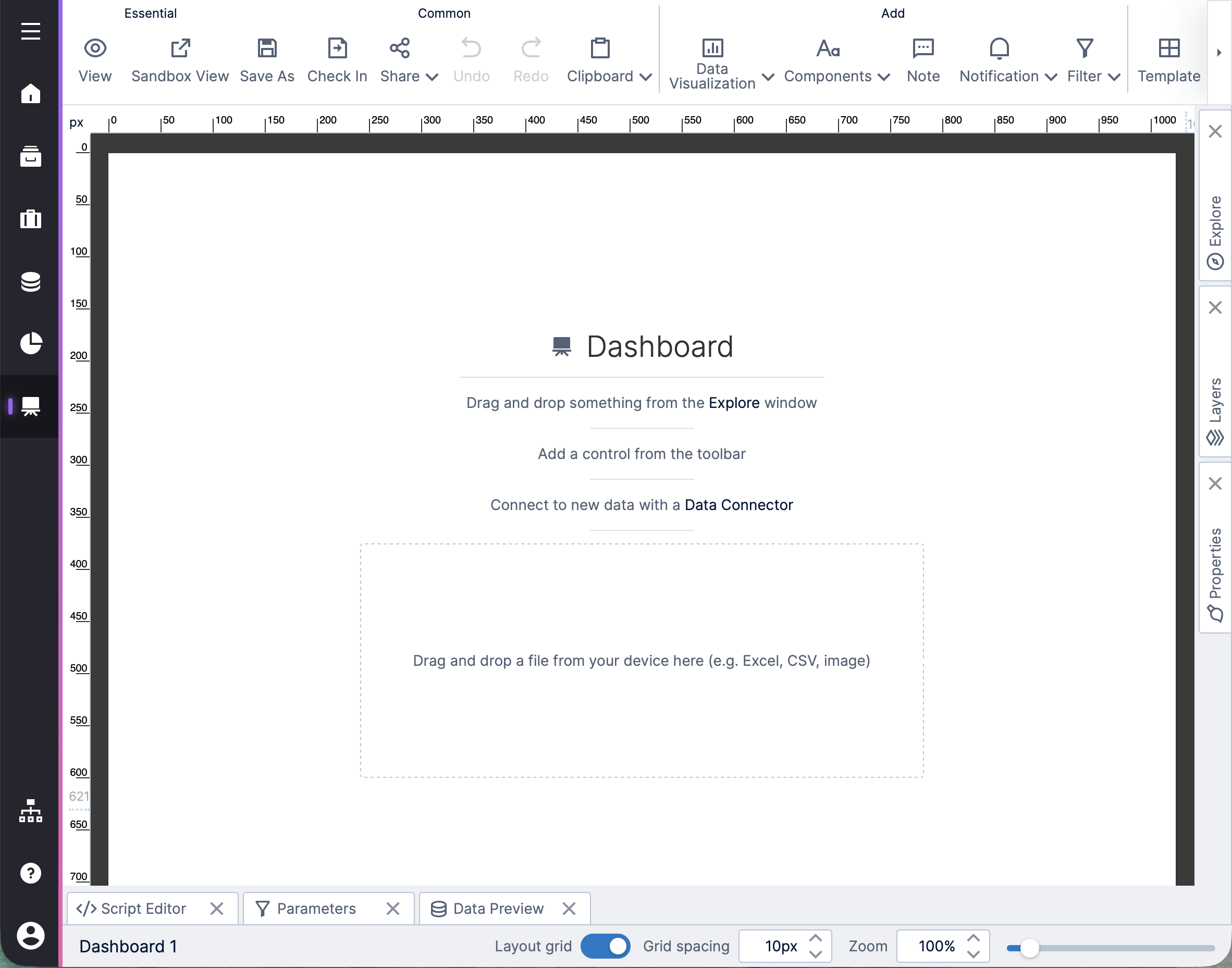Click the Explore link in canvas text

click(x=734, y=403)
